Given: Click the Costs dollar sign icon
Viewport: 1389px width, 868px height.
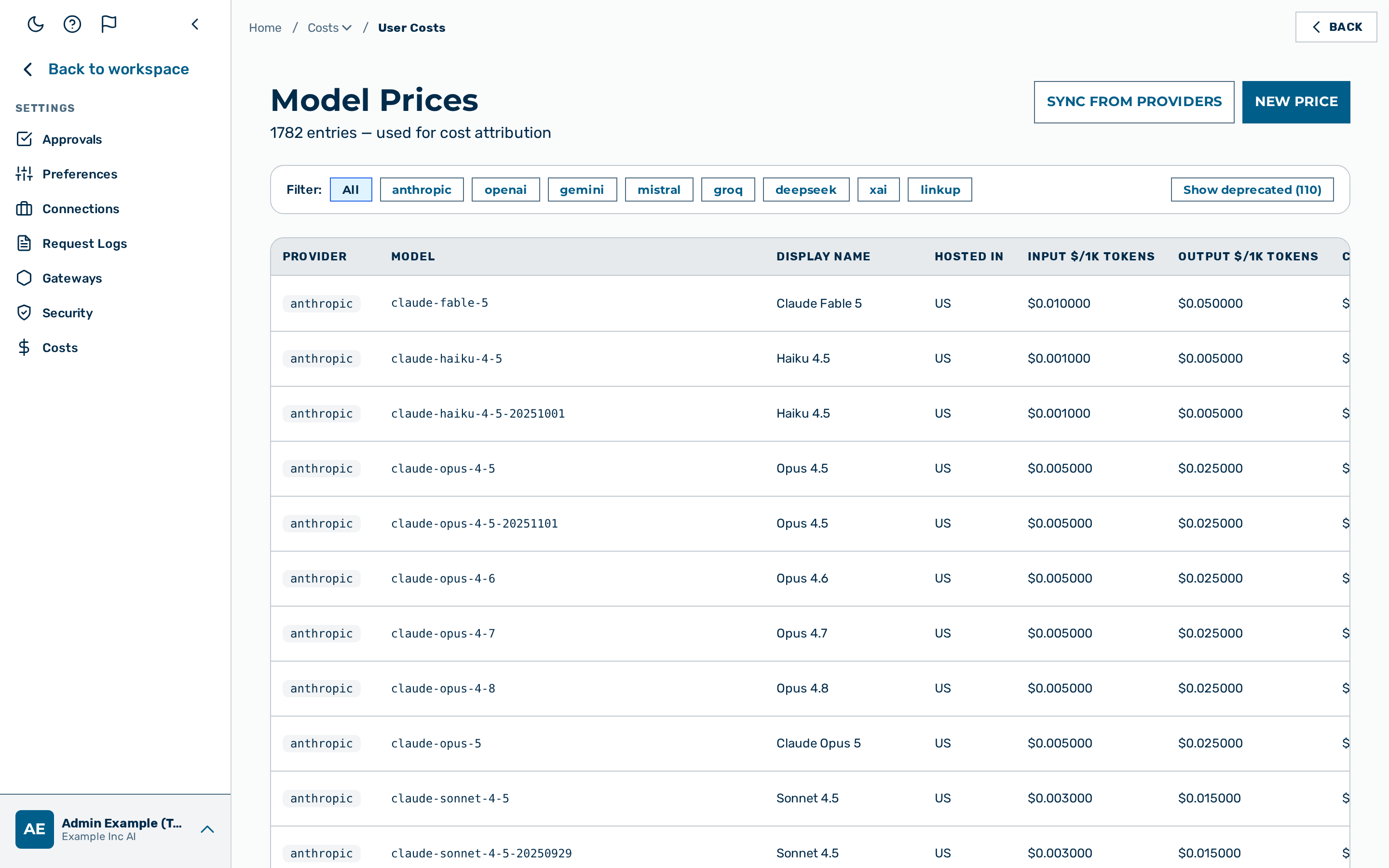Looking at the screenshot, I should (24, 347).
